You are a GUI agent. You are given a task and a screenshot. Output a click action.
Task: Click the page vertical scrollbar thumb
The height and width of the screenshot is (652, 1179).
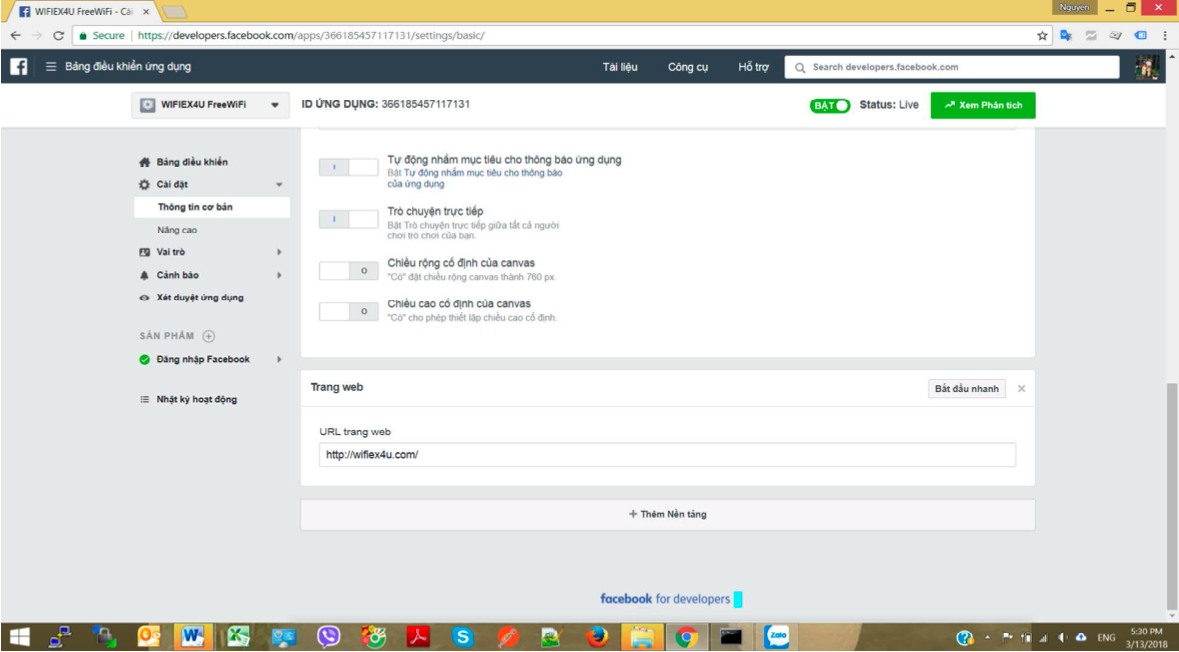click(1172, 496)
